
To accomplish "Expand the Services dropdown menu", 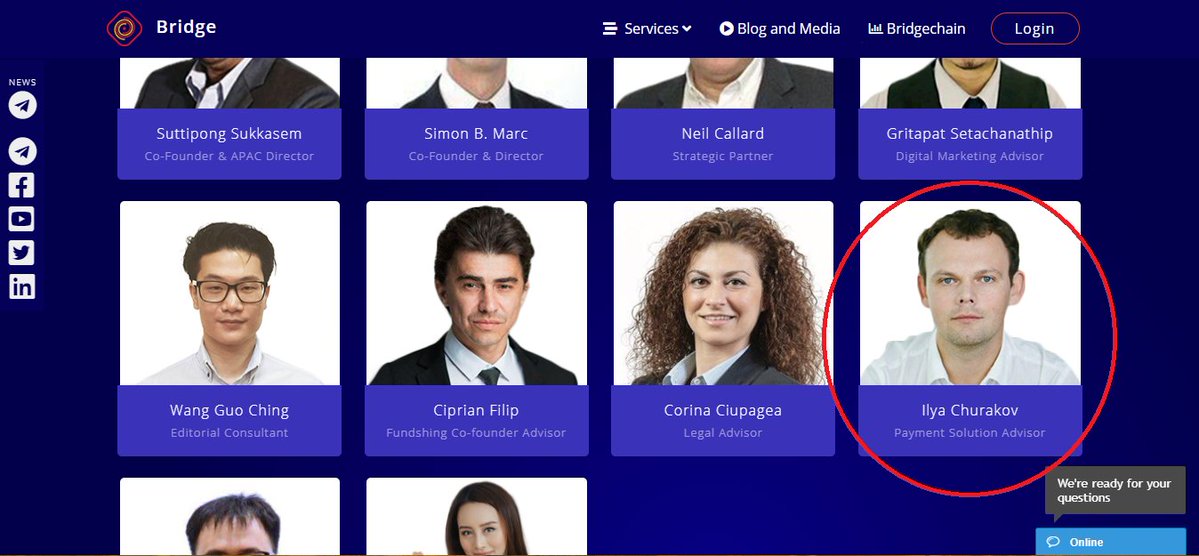I will (x=647, y=28).
